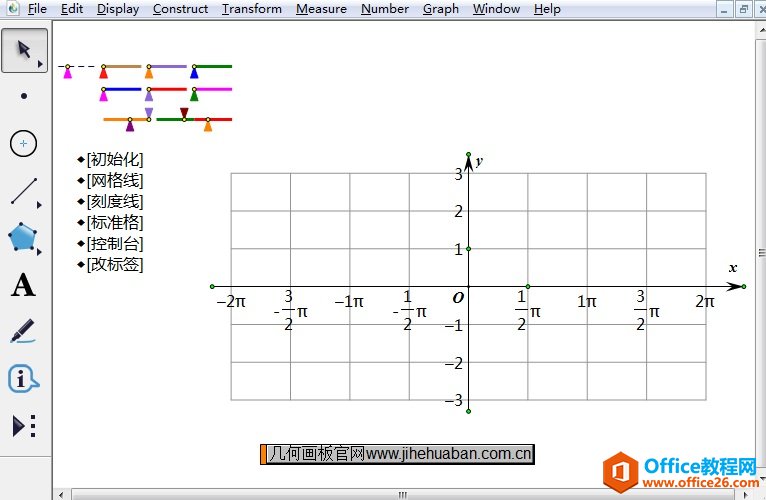
Task: Select the green point at ½π on x-axis
Action: click(x=528, y=286)
